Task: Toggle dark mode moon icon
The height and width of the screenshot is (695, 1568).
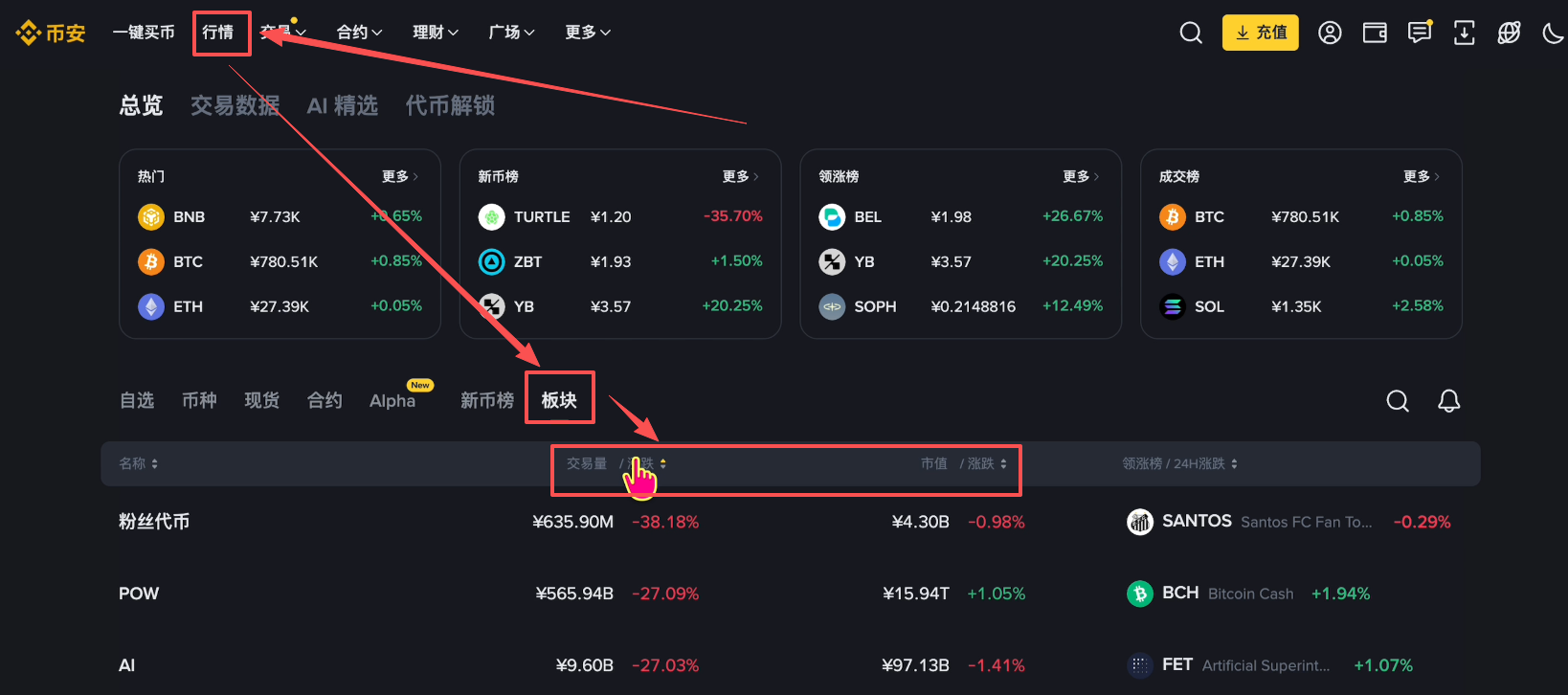Action: click(x=1553, y=34)
